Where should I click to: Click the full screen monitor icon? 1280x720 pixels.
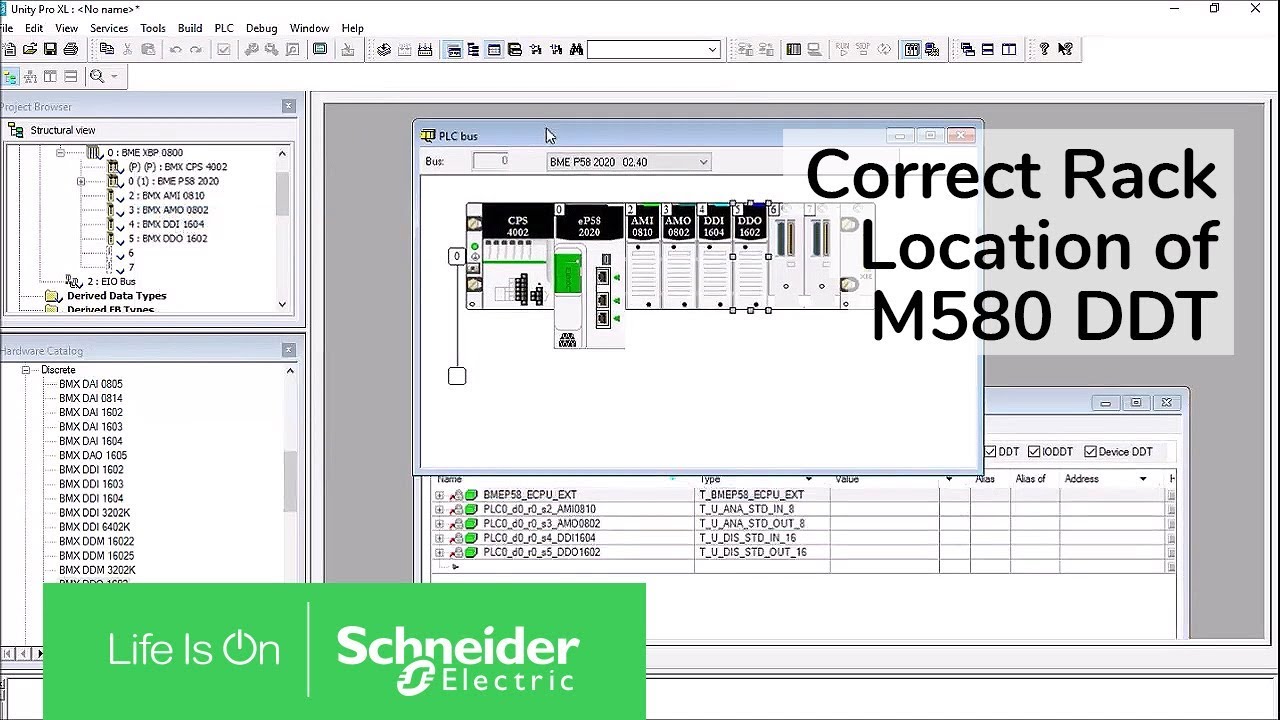(x=320, y=49)
